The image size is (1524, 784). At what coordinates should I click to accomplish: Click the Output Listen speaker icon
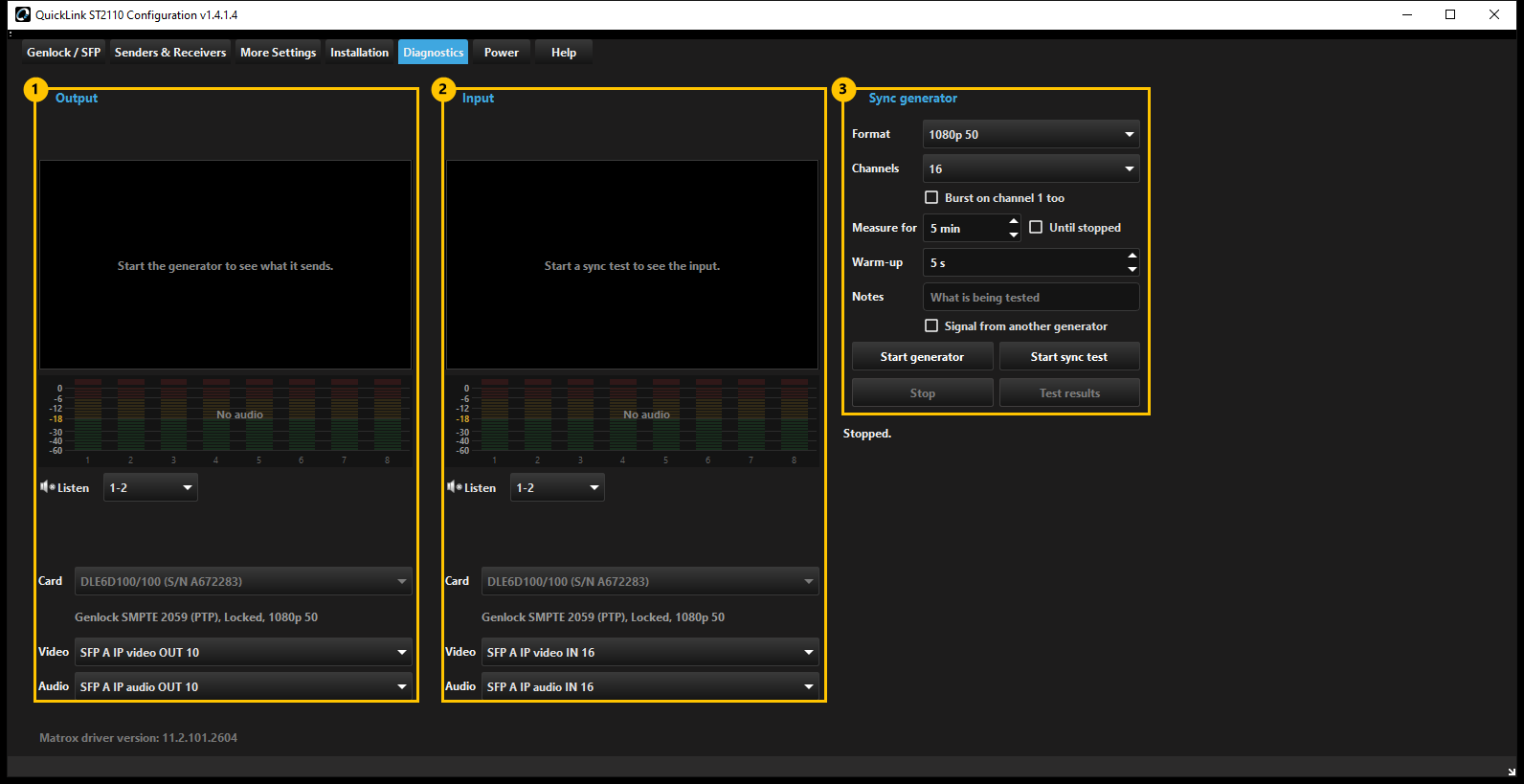47,487
